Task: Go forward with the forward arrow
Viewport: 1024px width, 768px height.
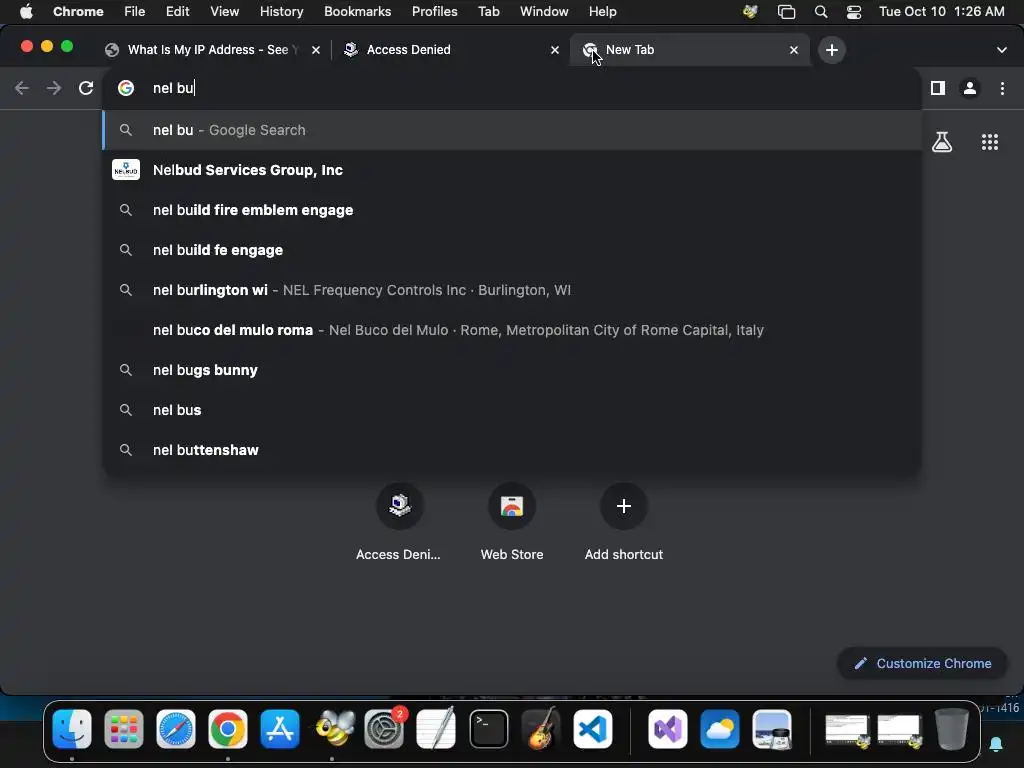Action: coord(54,88)
